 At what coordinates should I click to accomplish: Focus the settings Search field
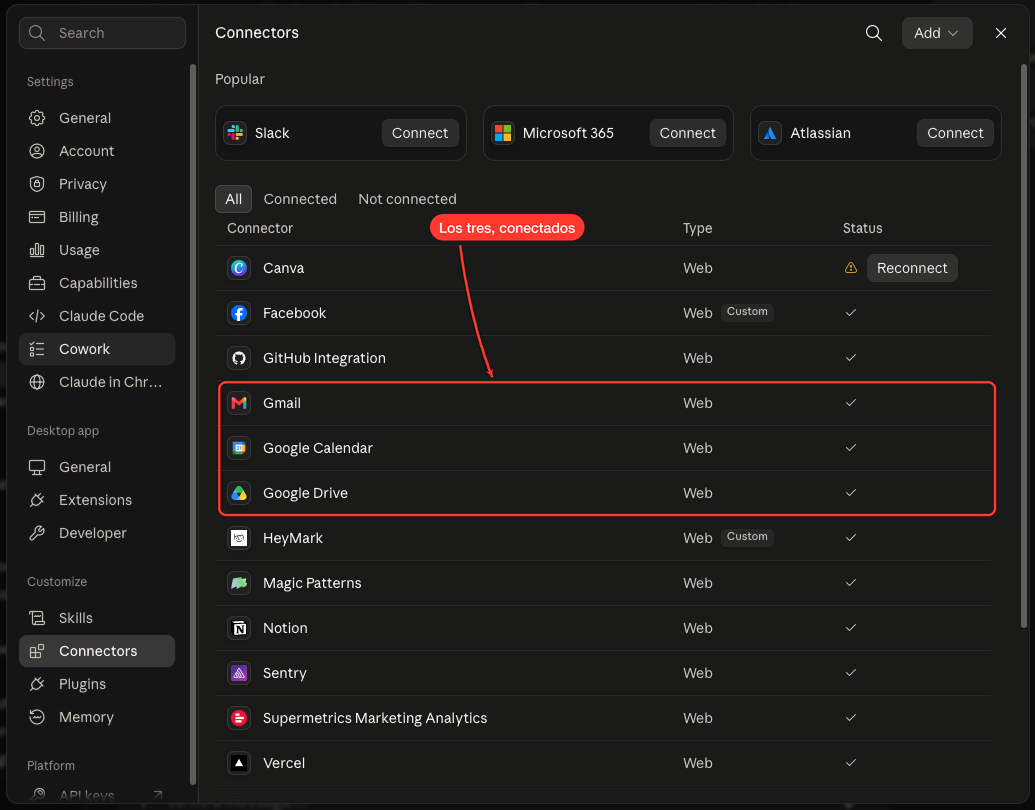[x=102, y=33]
